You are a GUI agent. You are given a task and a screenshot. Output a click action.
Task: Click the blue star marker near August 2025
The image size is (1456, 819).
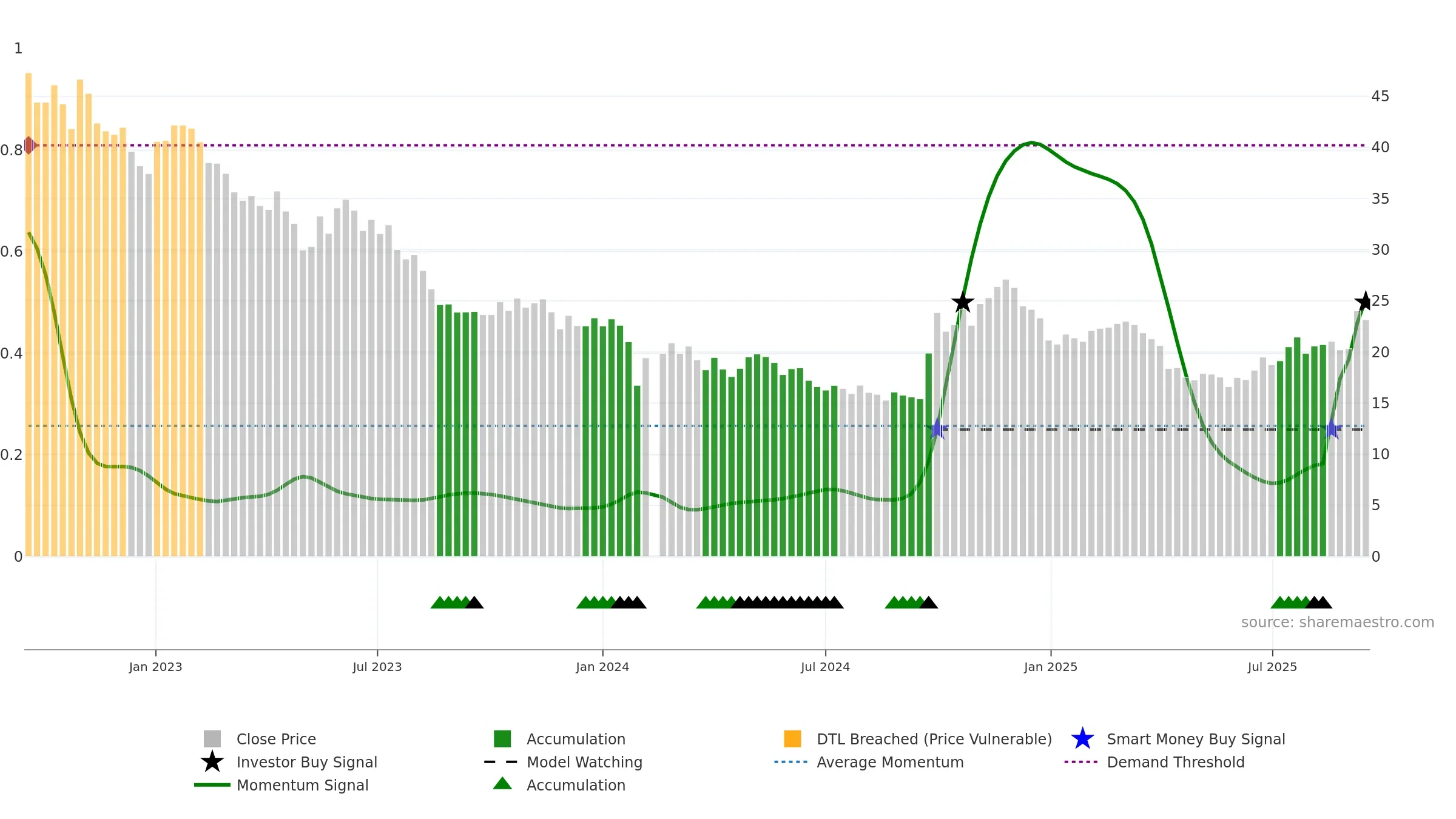coord(1332,429)
